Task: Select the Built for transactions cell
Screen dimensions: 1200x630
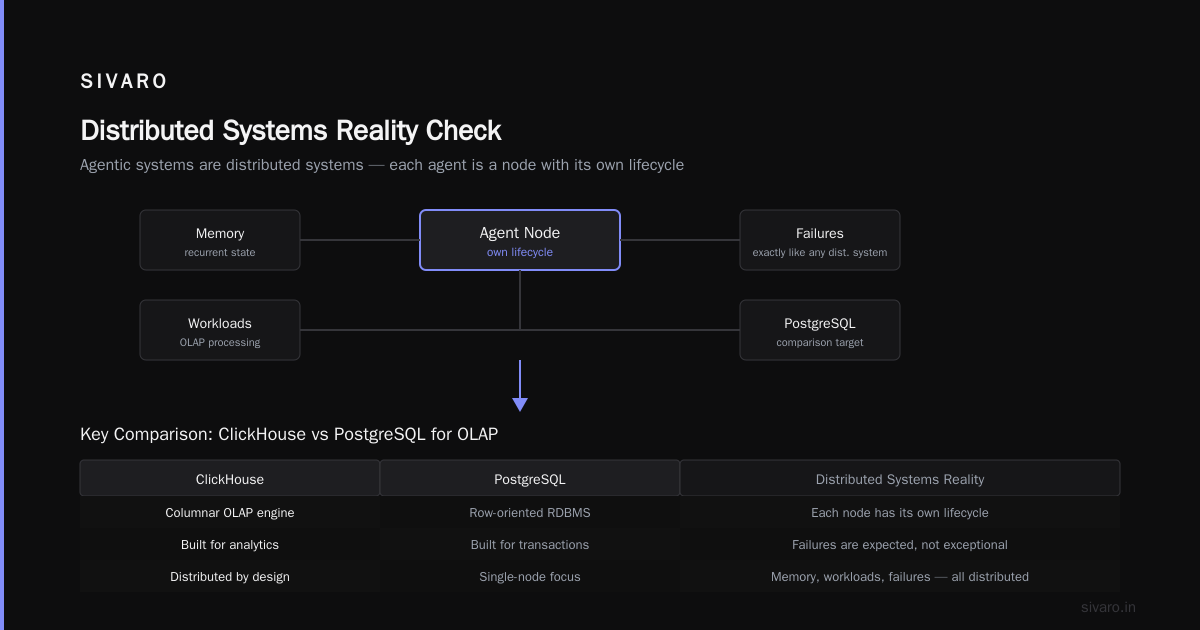Action: click(530, 545)
